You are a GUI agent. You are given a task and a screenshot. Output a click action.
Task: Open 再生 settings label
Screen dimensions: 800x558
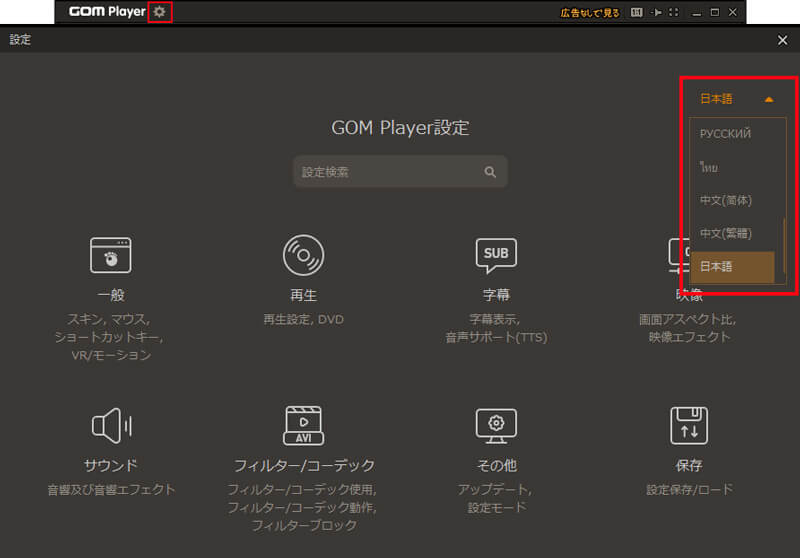click(x=304, y=295)
